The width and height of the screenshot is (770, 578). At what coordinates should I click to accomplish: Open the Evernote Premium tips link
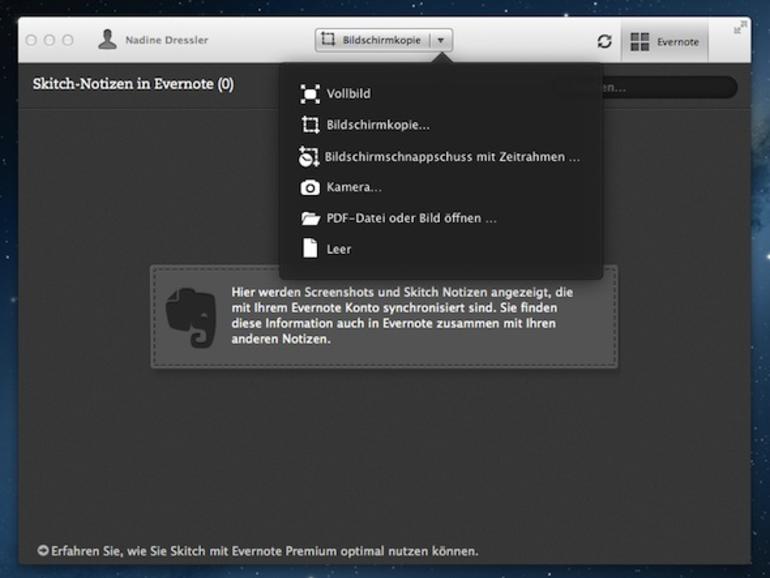pos(264,551)
